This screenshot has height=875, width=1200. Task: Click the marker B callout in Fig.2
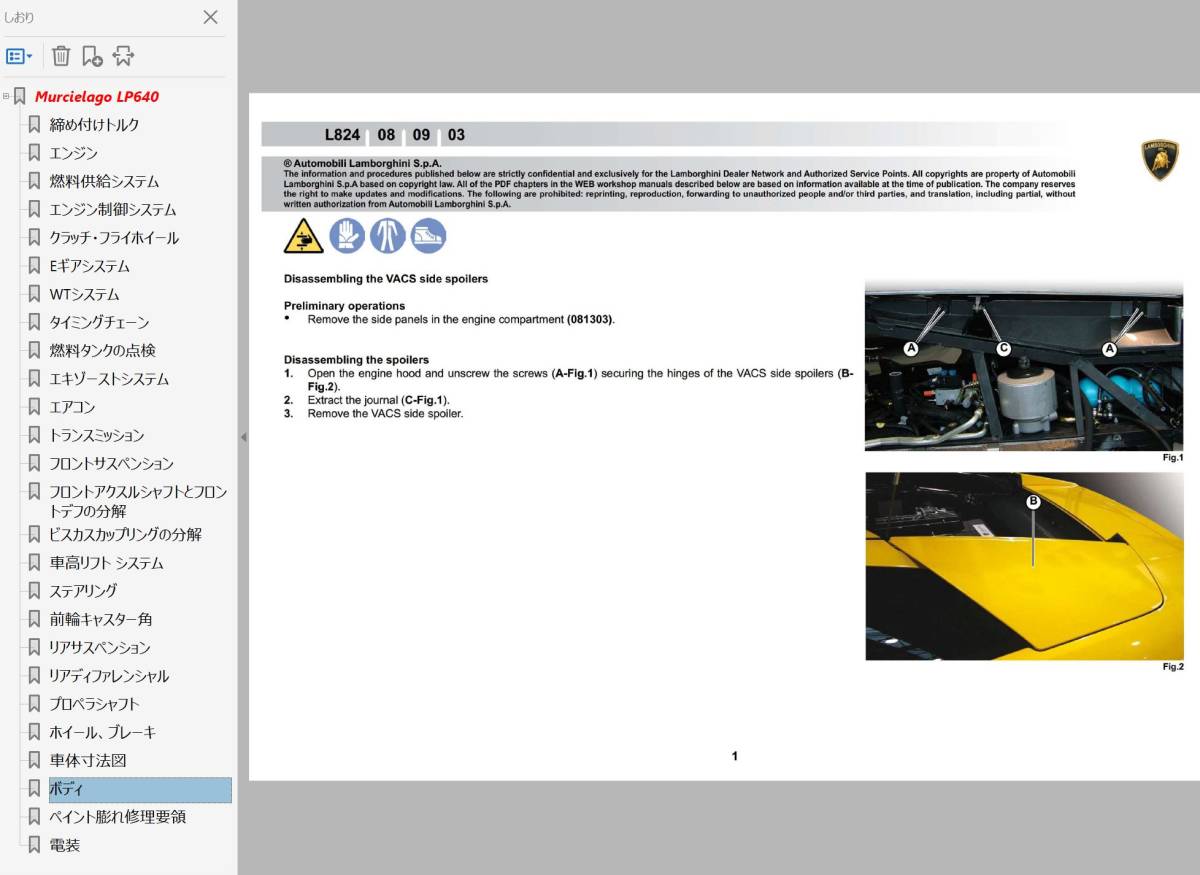coord(1033,502)
